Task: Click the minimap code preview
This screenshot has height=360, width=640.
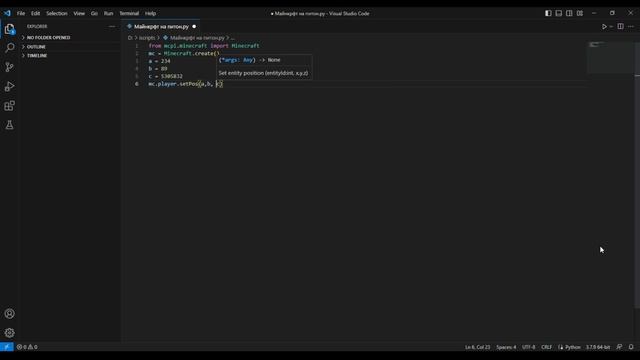Action: tap(610, 57)
